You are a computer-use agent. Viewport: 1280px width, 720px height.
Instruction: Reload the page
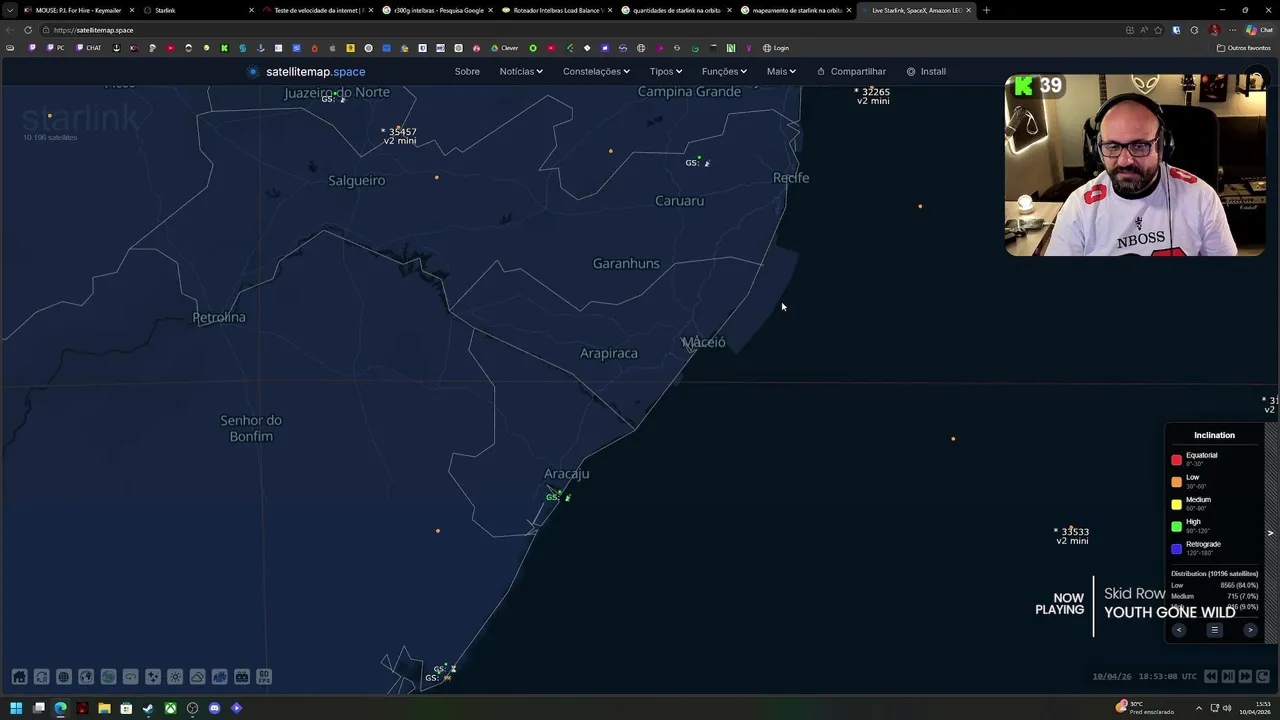[27, 30]
